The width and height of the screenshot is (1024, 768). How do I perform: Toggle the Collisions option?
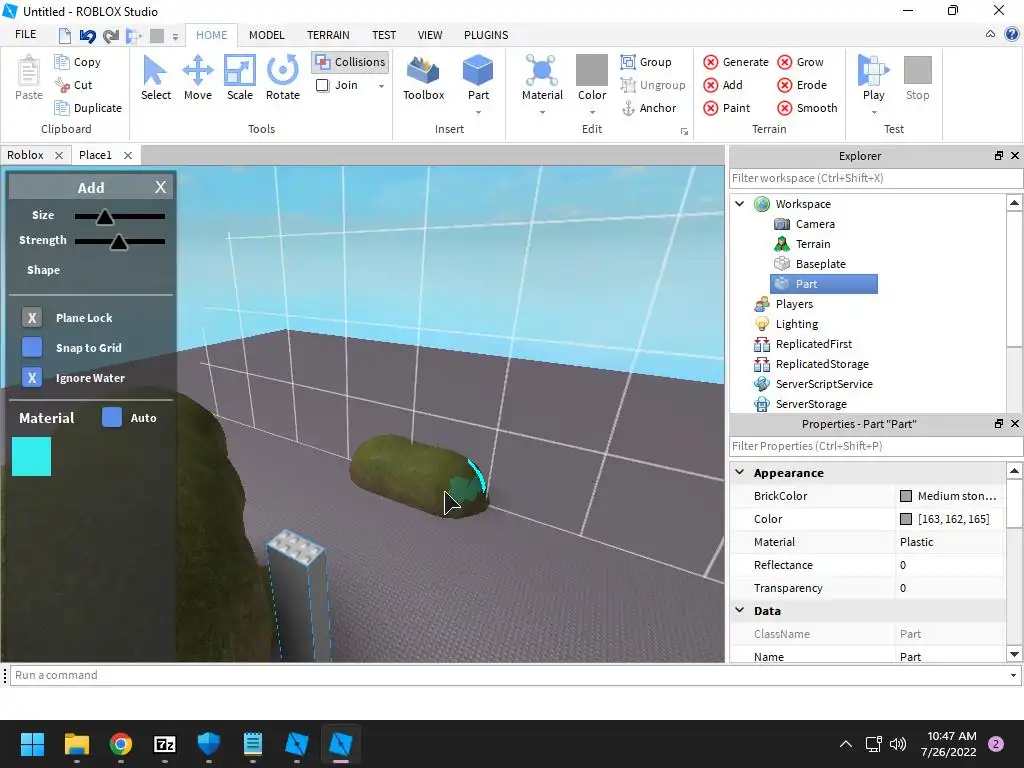point(351,62)
